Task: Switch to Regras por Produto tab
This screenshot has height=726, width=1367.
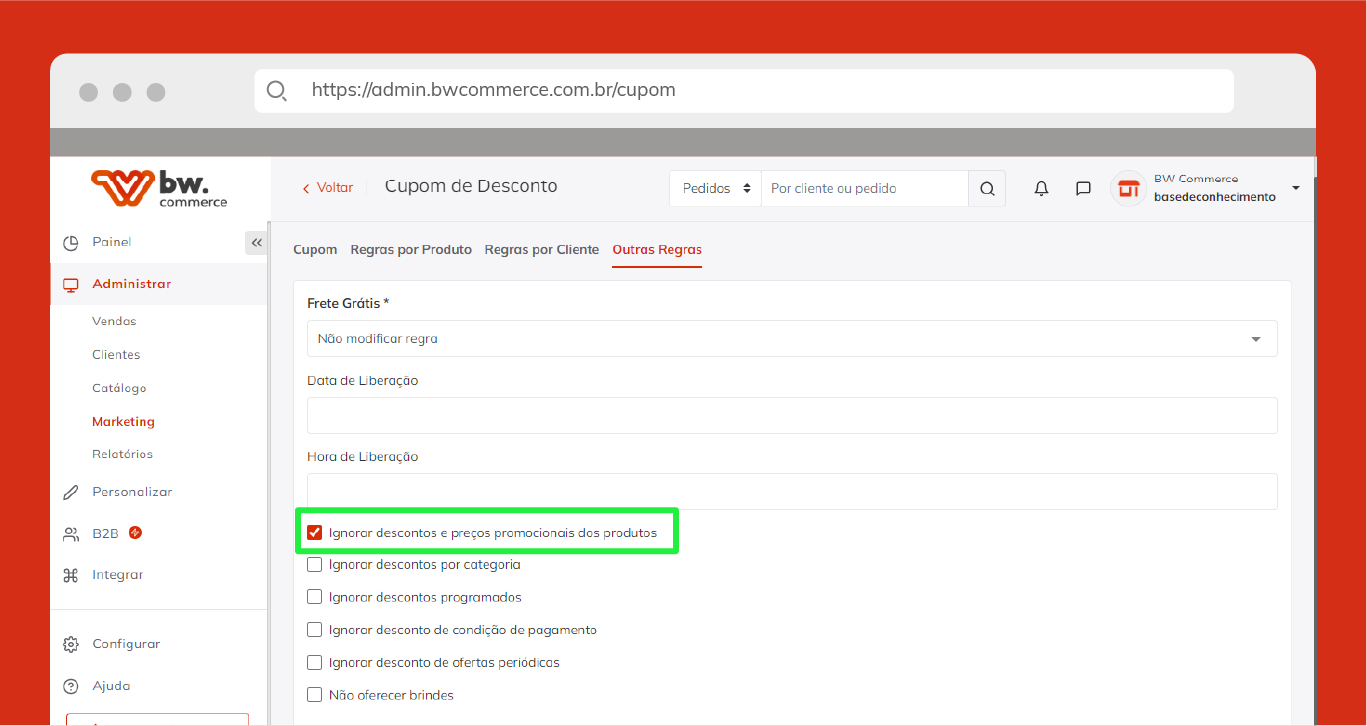Action: point(411,250)
